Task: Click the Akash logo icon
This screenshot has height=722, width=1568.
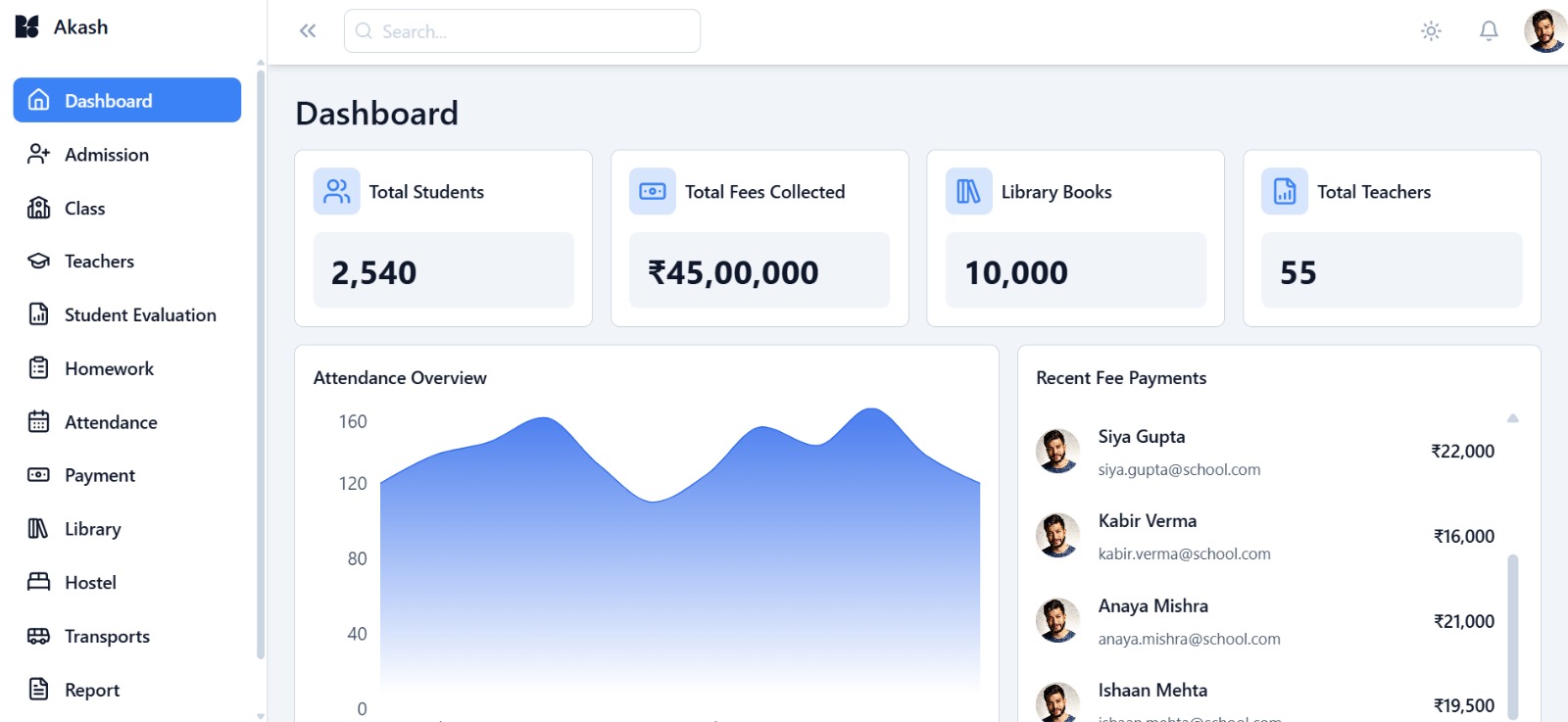Action: 27,26
